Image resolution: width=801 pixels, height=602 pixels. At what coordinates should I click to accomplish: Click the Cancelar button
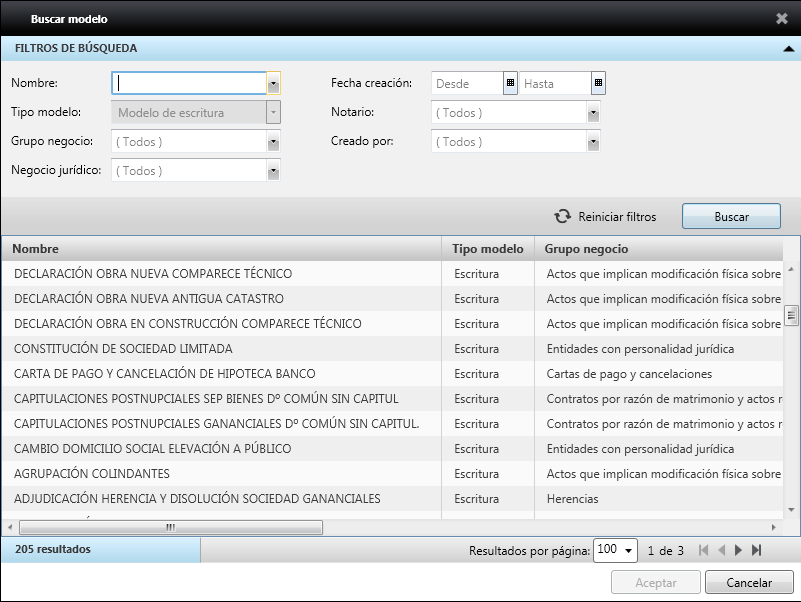(x=748, y=582)
